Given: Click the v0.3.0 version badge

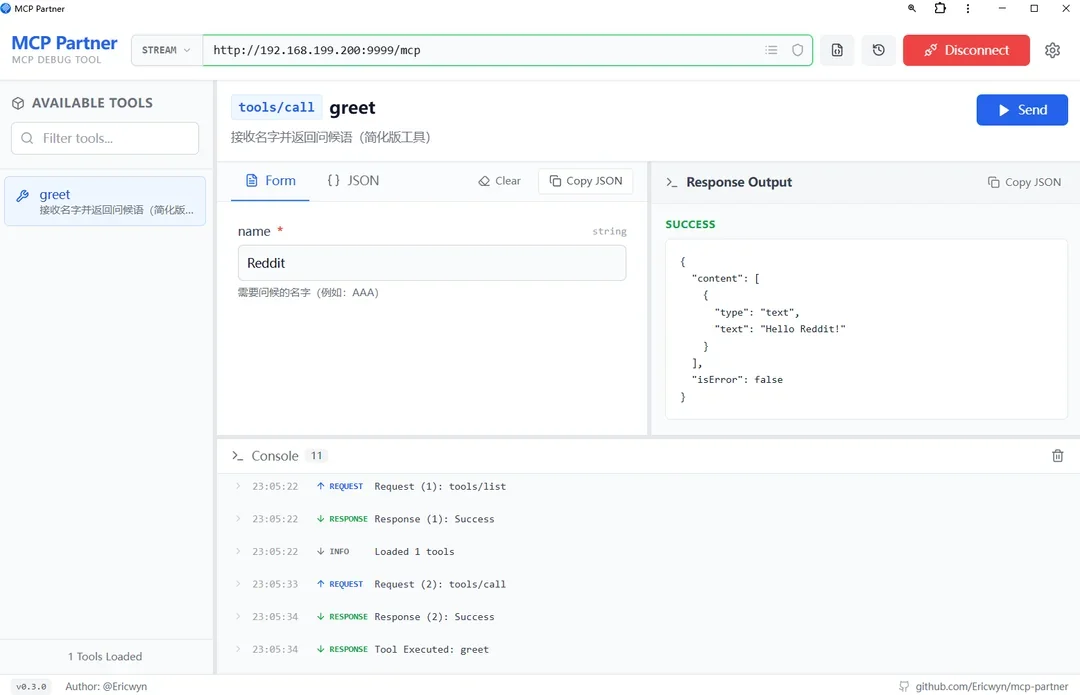Looking at the screenshot, I should [x=31, y=687].
